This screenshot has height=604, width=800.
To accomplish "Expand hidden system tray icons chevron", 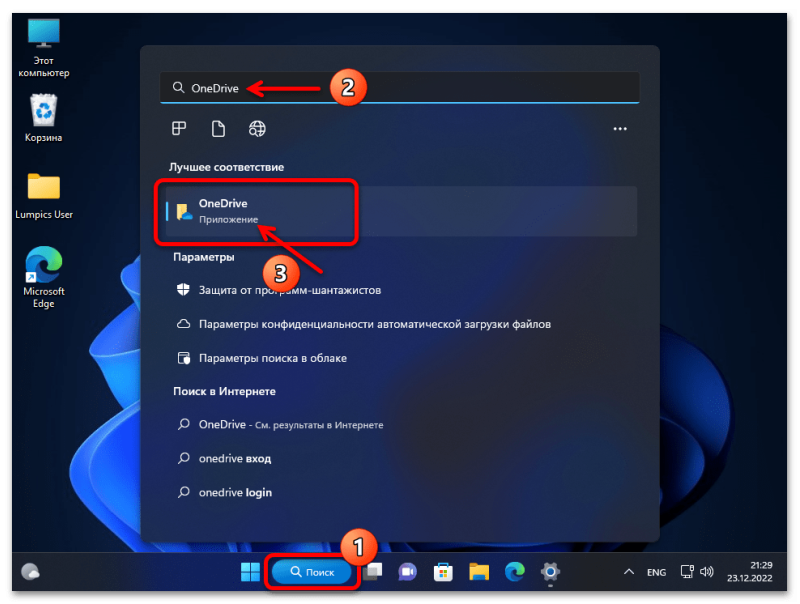I will [x=629, y=572].
